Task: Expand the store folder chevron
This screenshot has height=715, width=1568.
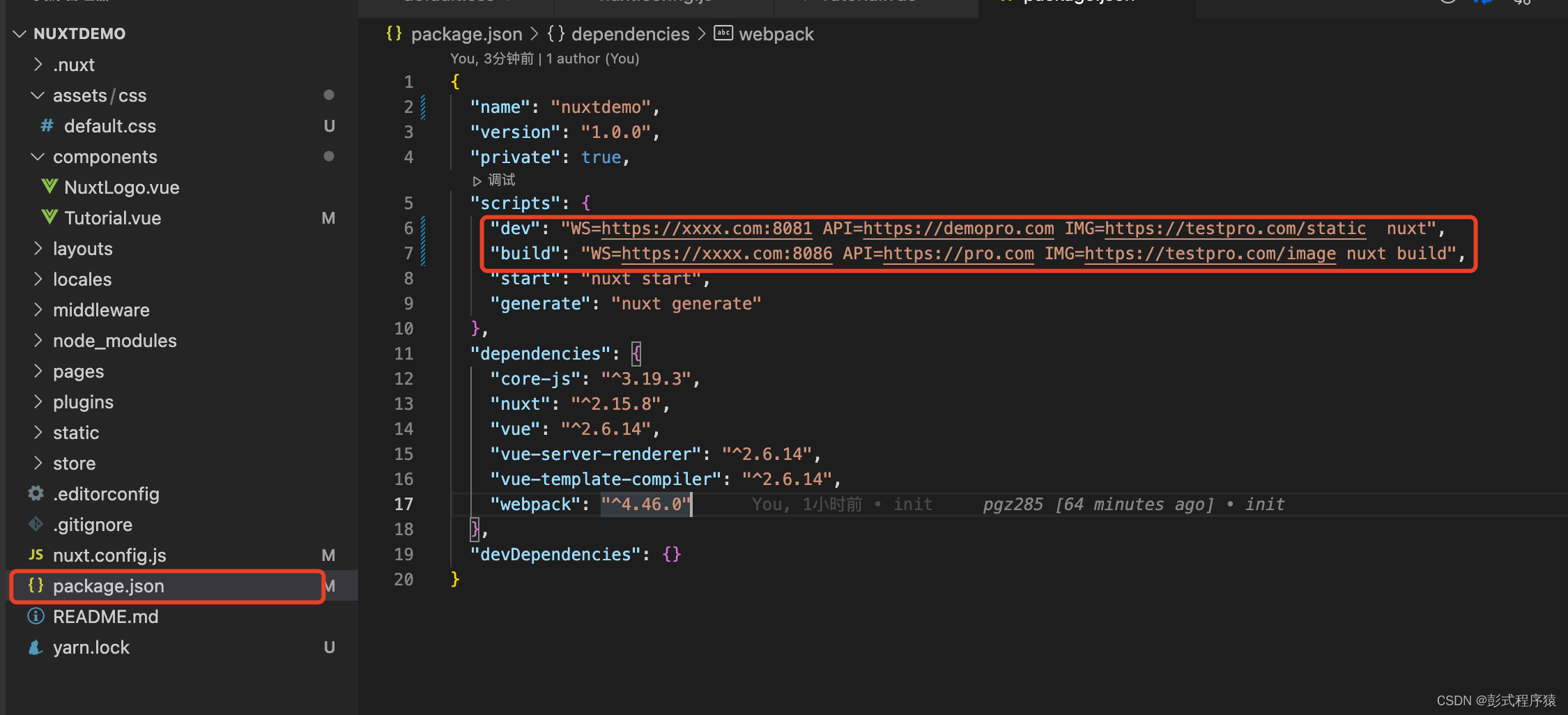Action: pyautogui.click(x=38, y=463)
